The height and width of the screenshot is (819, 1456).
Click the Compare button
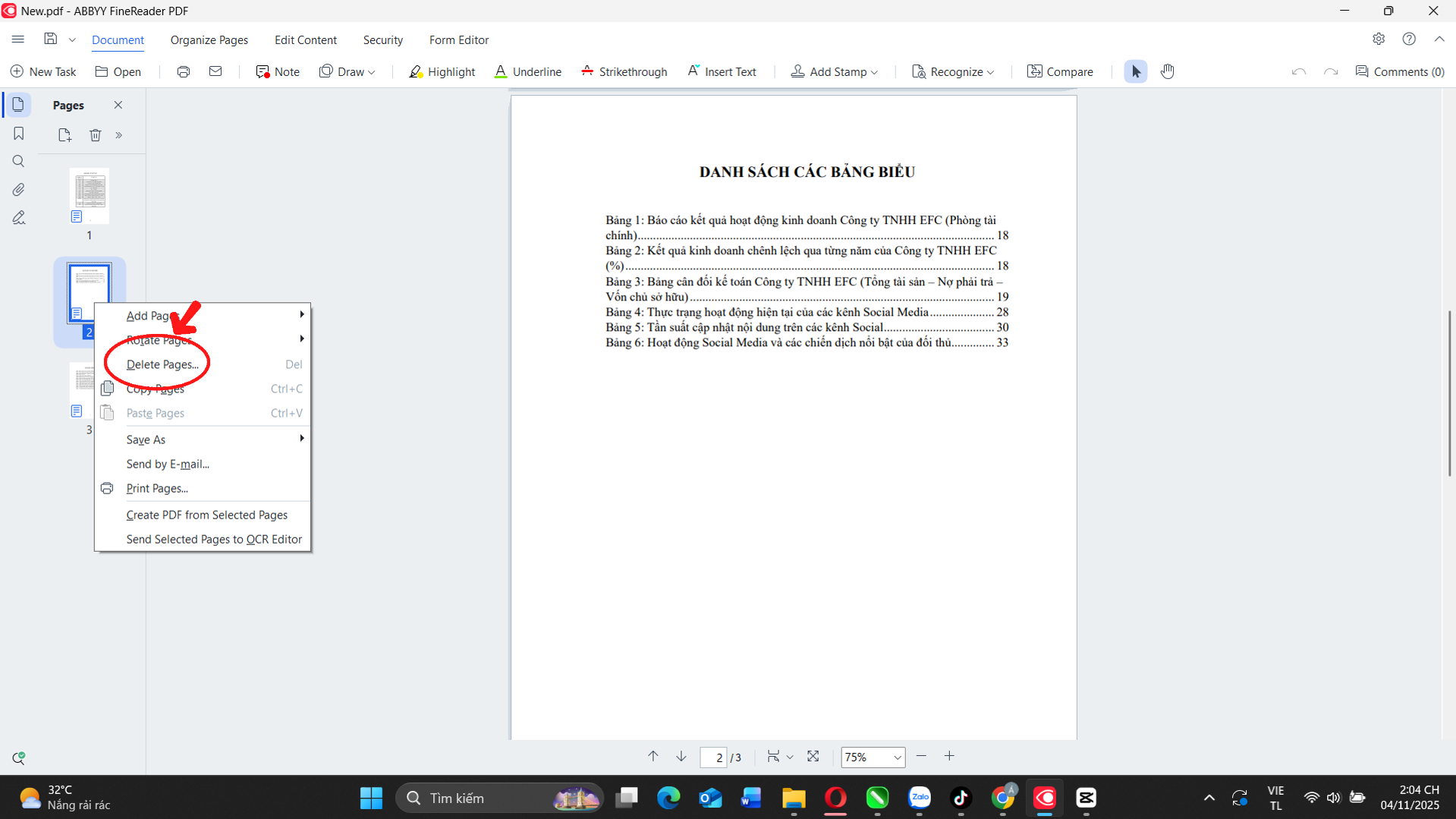tap(1059, 71)
